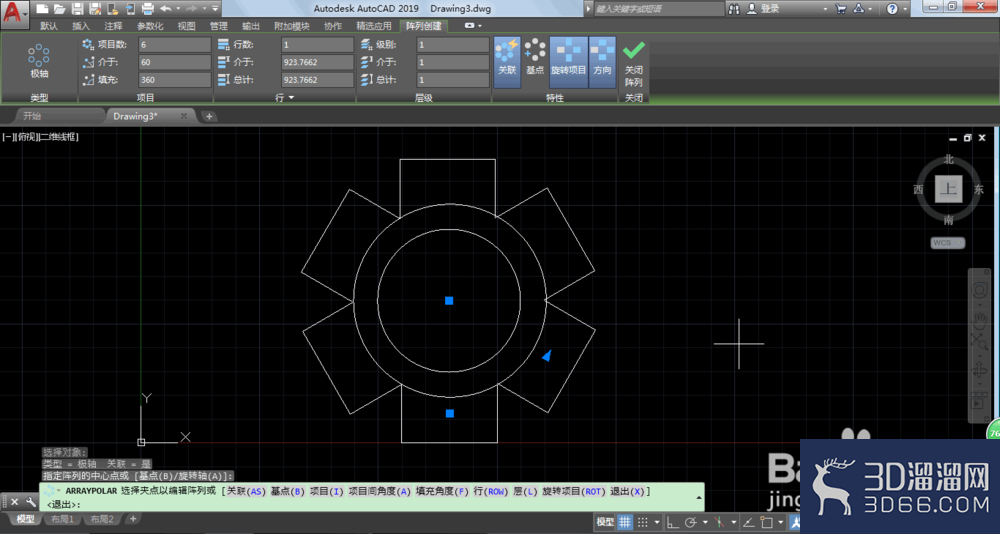Image resolution: width=1000 pixels, height=534 pixels.
Task: Click the angle between items field 60
Action: click(x=175, y=63)
